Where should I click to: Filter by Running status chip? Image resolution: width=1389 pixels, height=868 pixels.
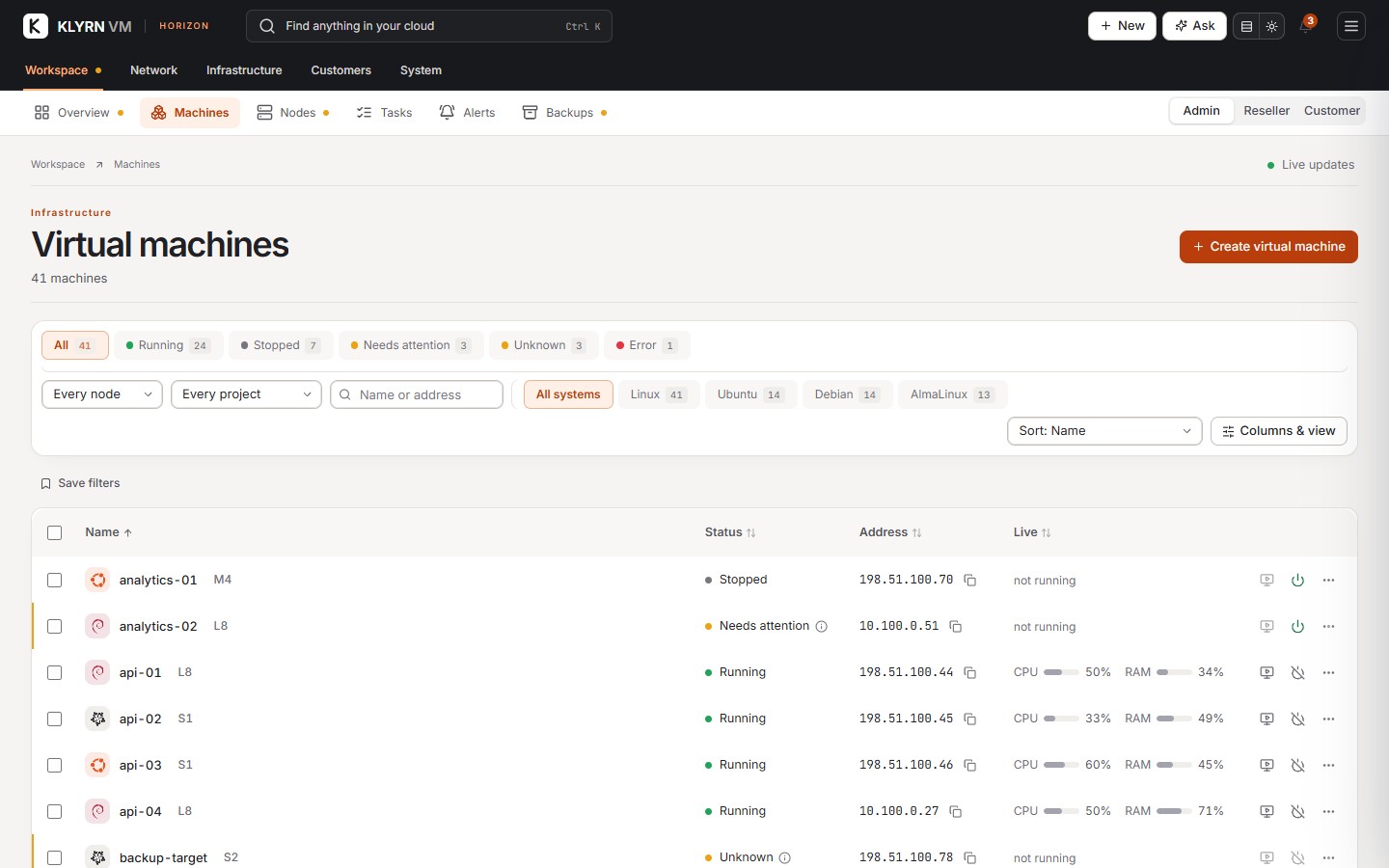[168, 345]
